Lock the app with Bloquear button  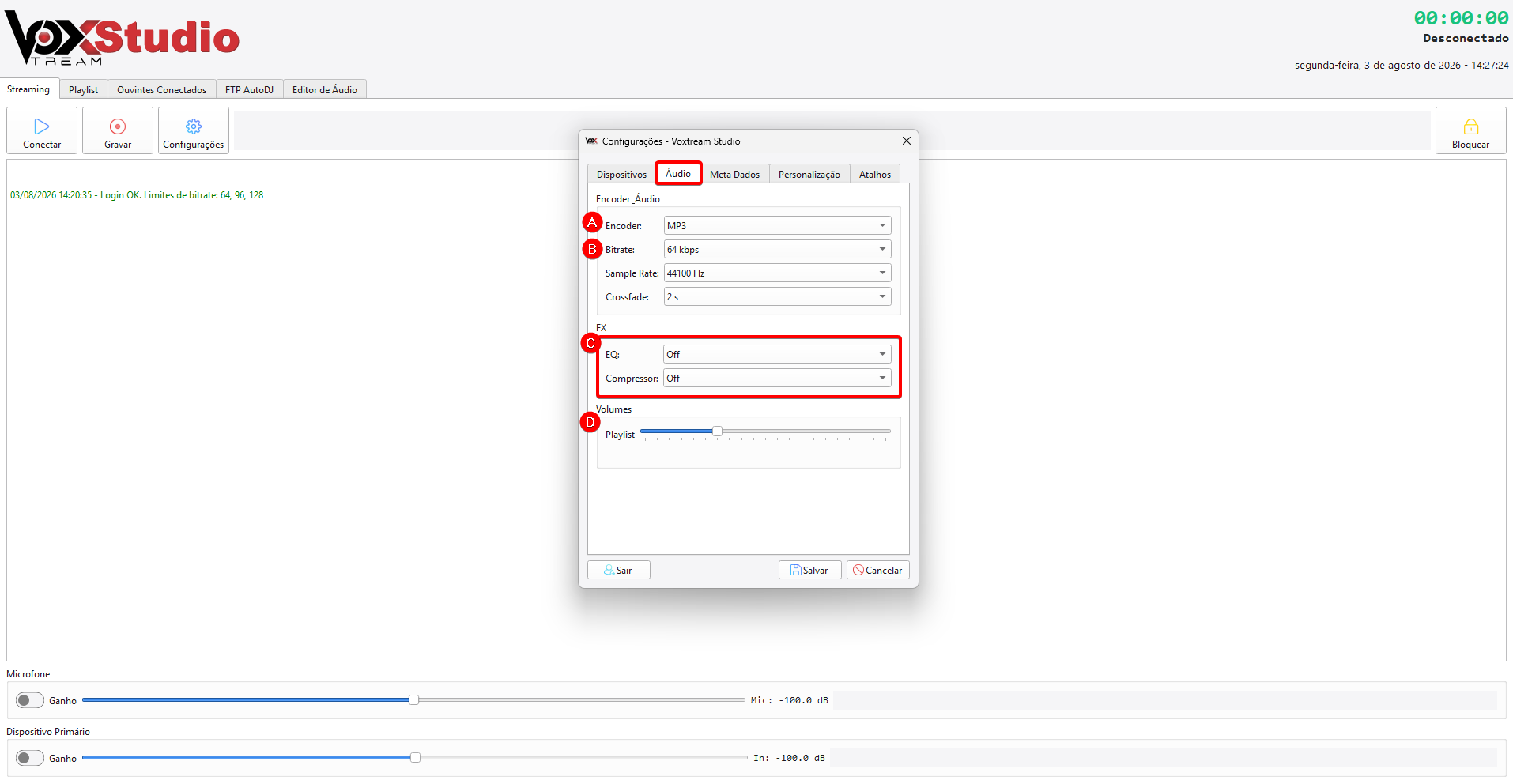[1470, 130]
